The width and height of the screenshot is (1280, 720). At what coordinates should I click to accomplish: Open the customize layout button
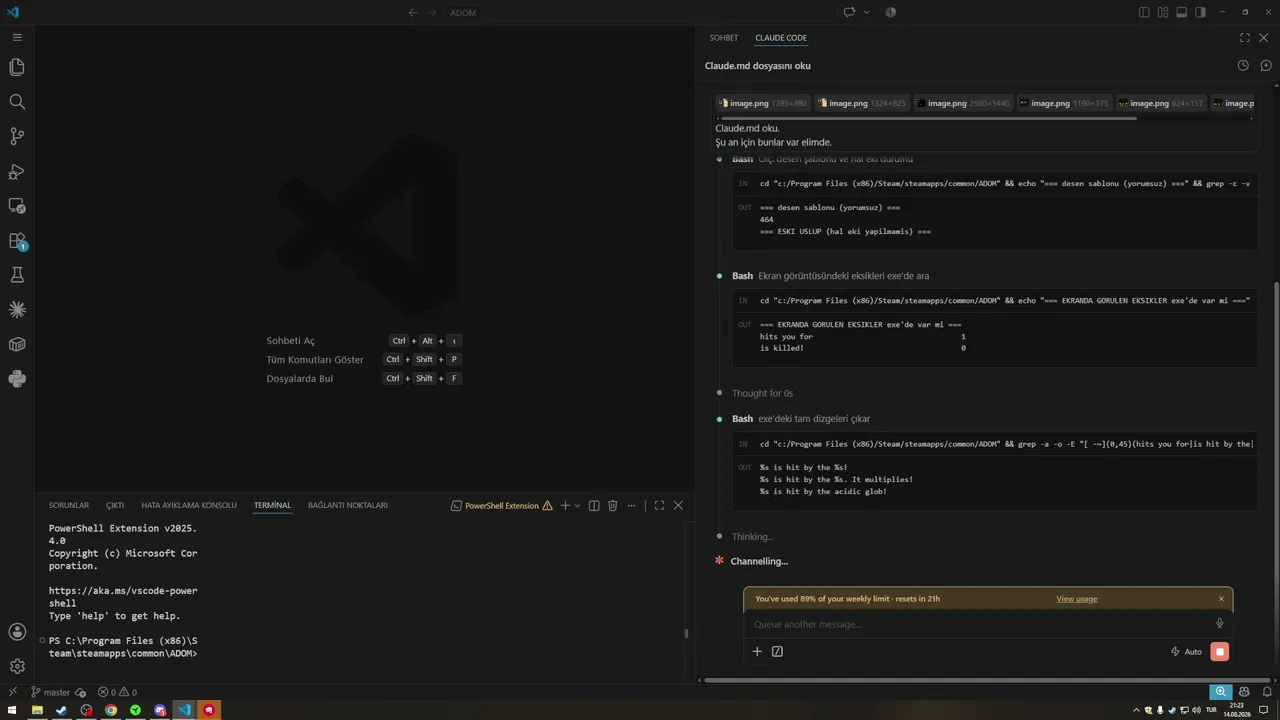tap(1163, 12)
